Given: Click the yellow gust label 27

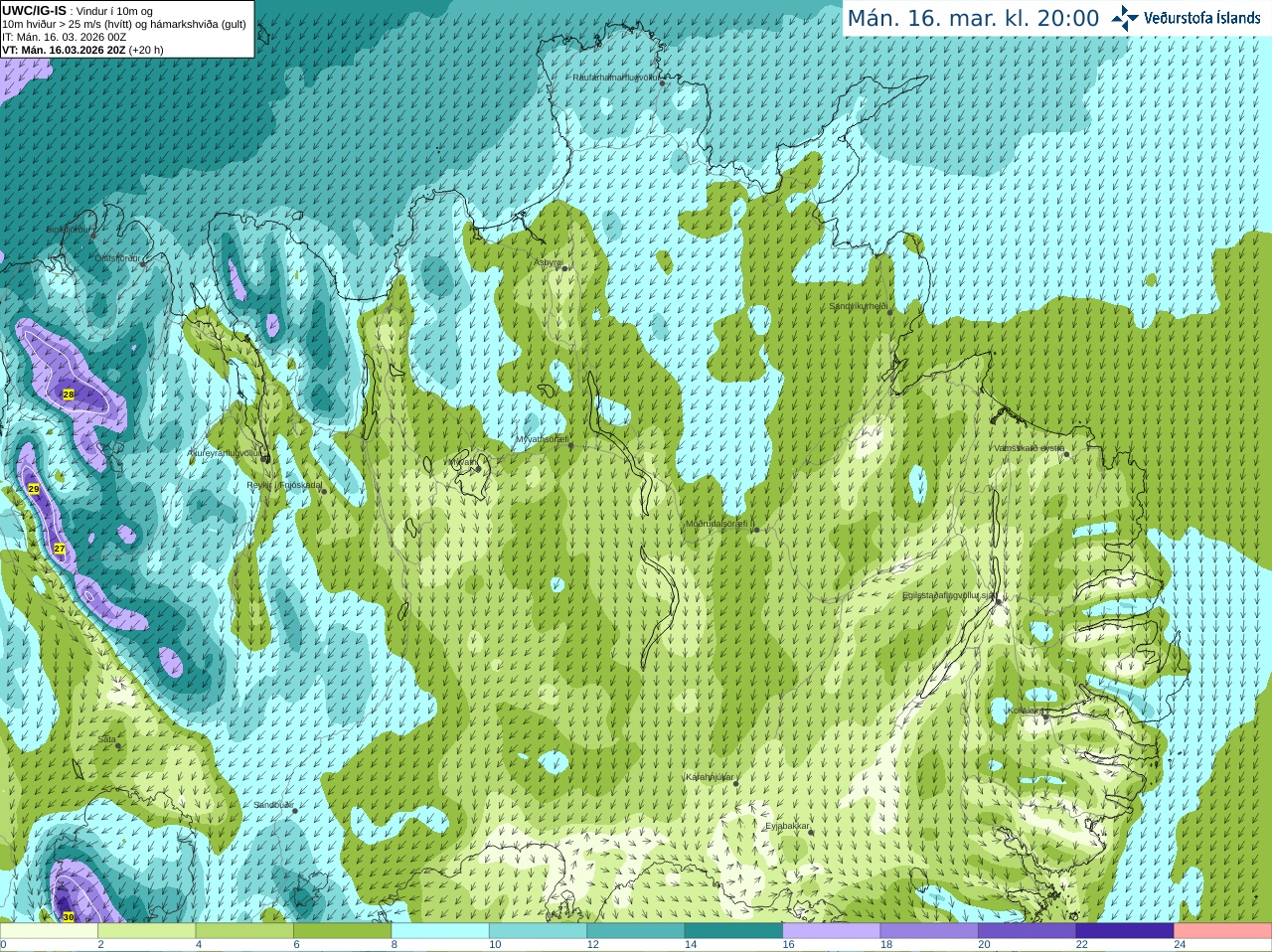Looking at the screenshot, I should pyautogui.click(x=60, y=549).
